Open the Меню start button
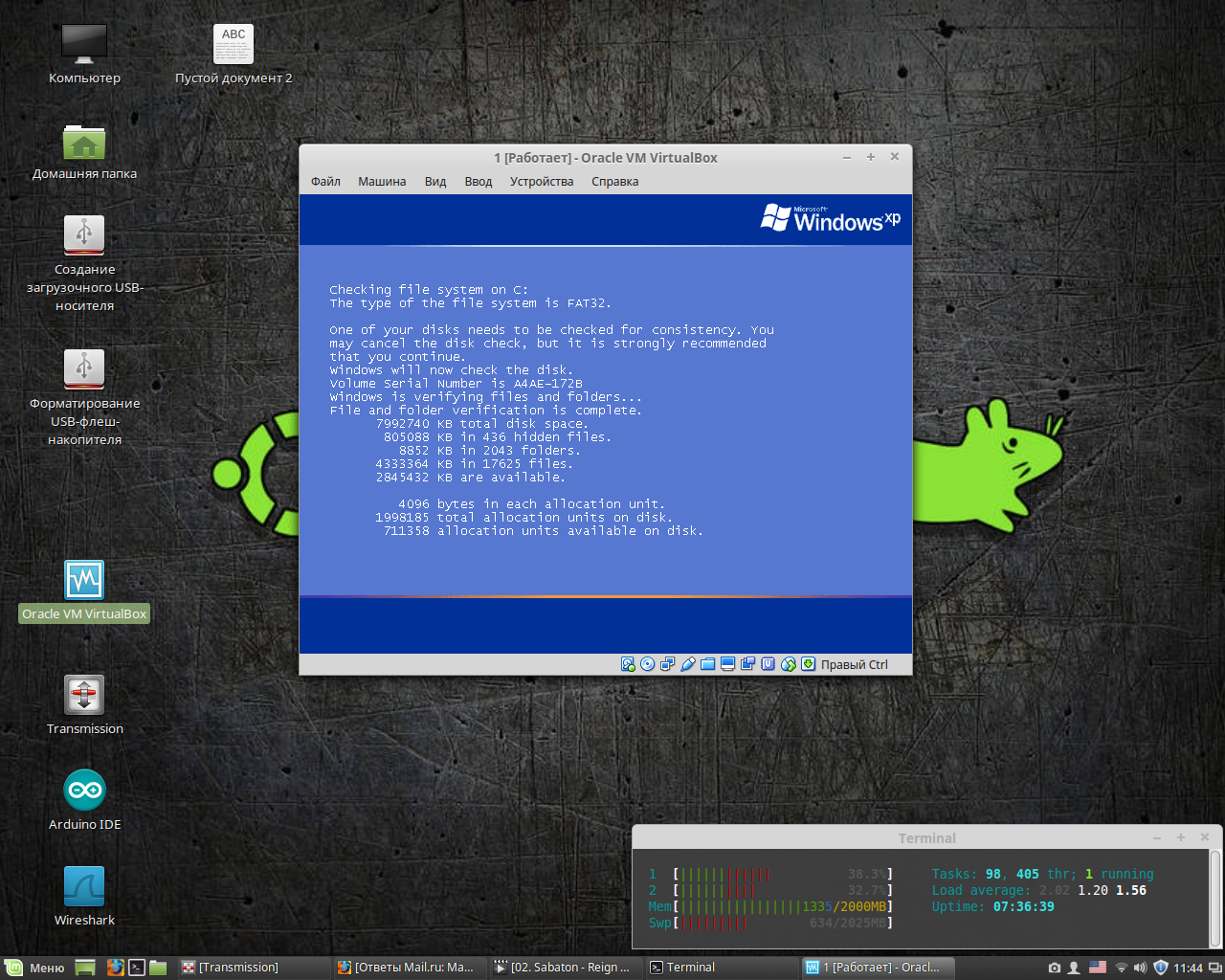This screenshot has height=980, width=1225. (x=34, y=968)
